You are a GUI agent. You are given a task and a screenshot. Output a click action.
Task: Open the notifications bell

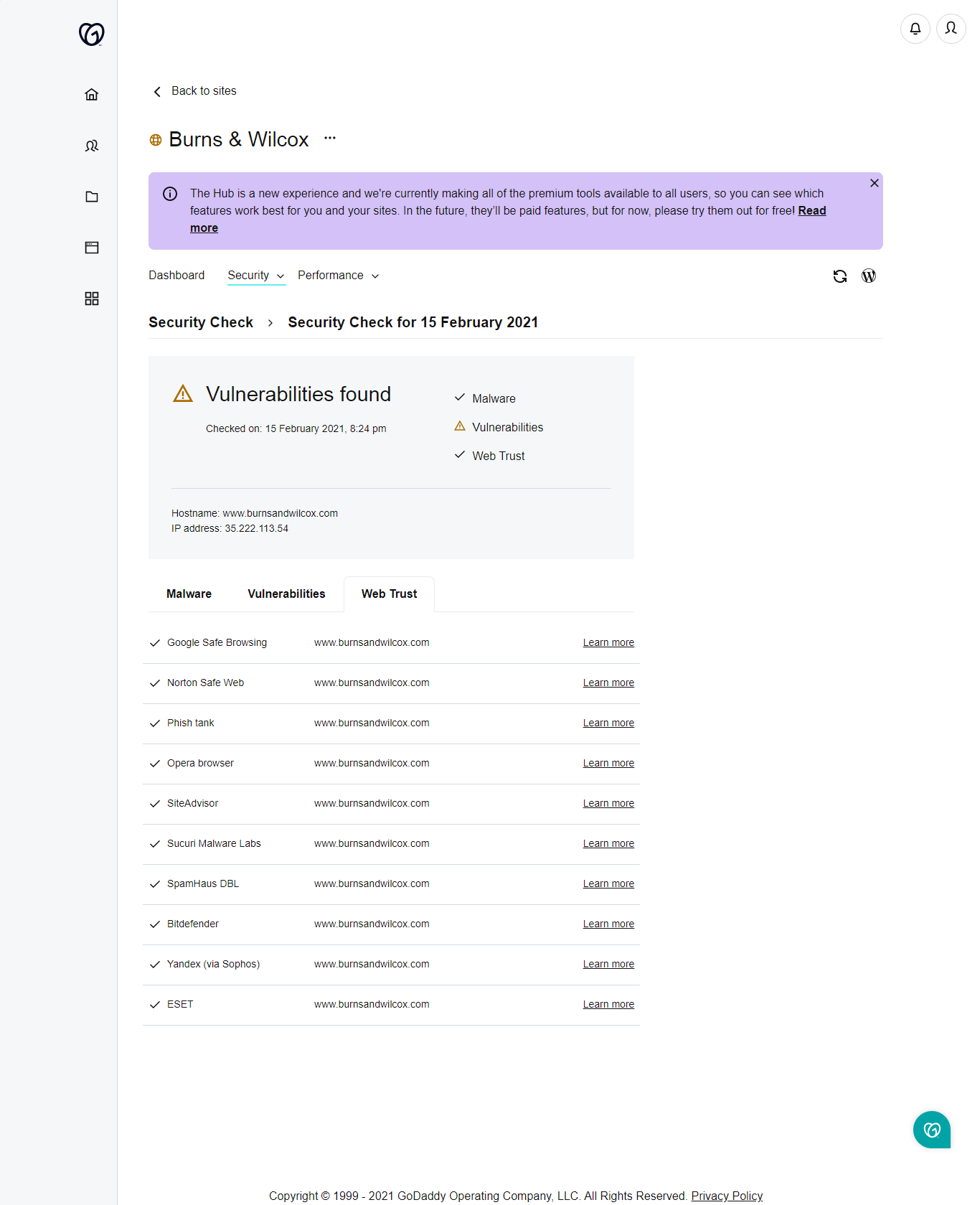click(x=915, y=29)
